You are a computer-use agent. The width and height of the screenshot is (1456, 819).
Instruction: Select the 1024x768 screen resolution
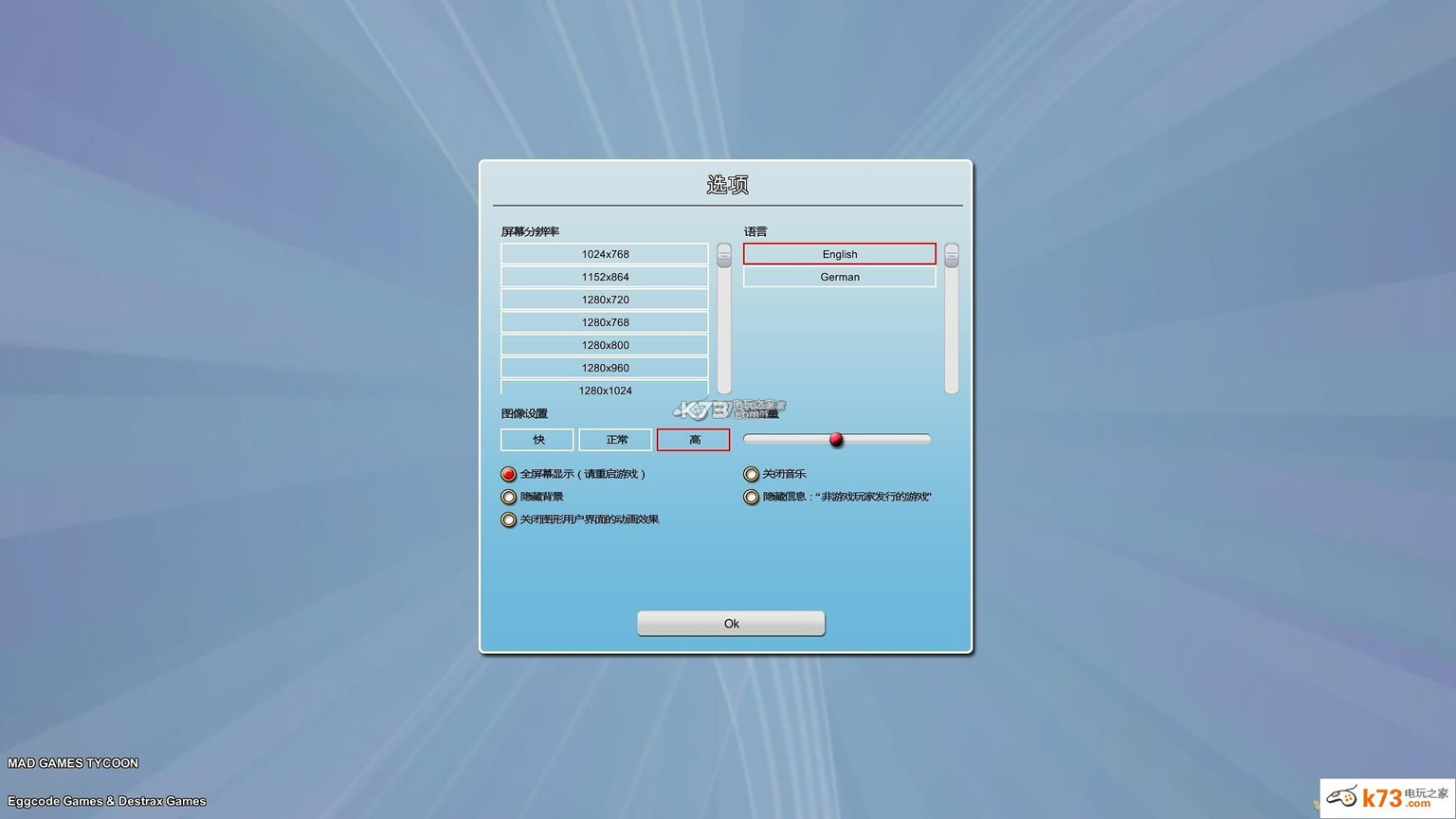(605, 254)
